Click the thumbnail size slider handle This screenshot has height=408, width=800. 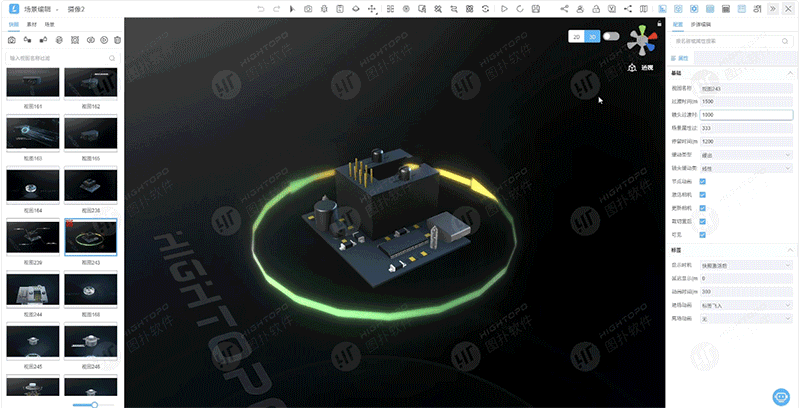tap(94, 404)
